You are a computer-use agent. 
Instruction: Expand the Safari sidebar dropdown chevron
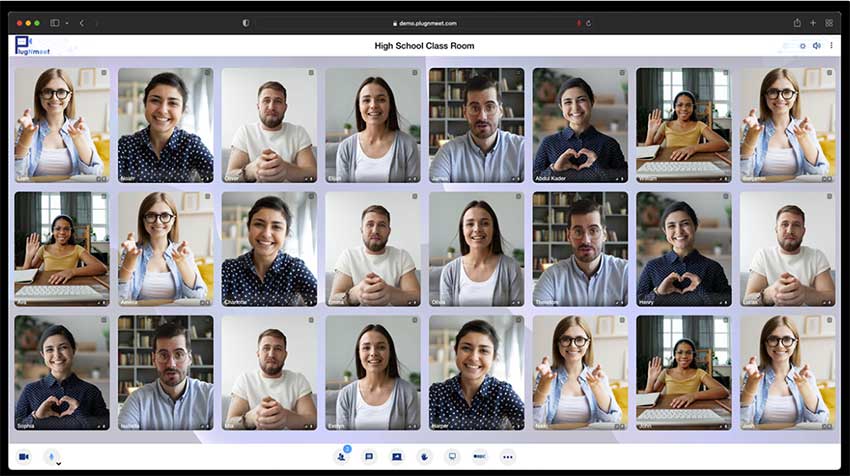click(66, 23)
